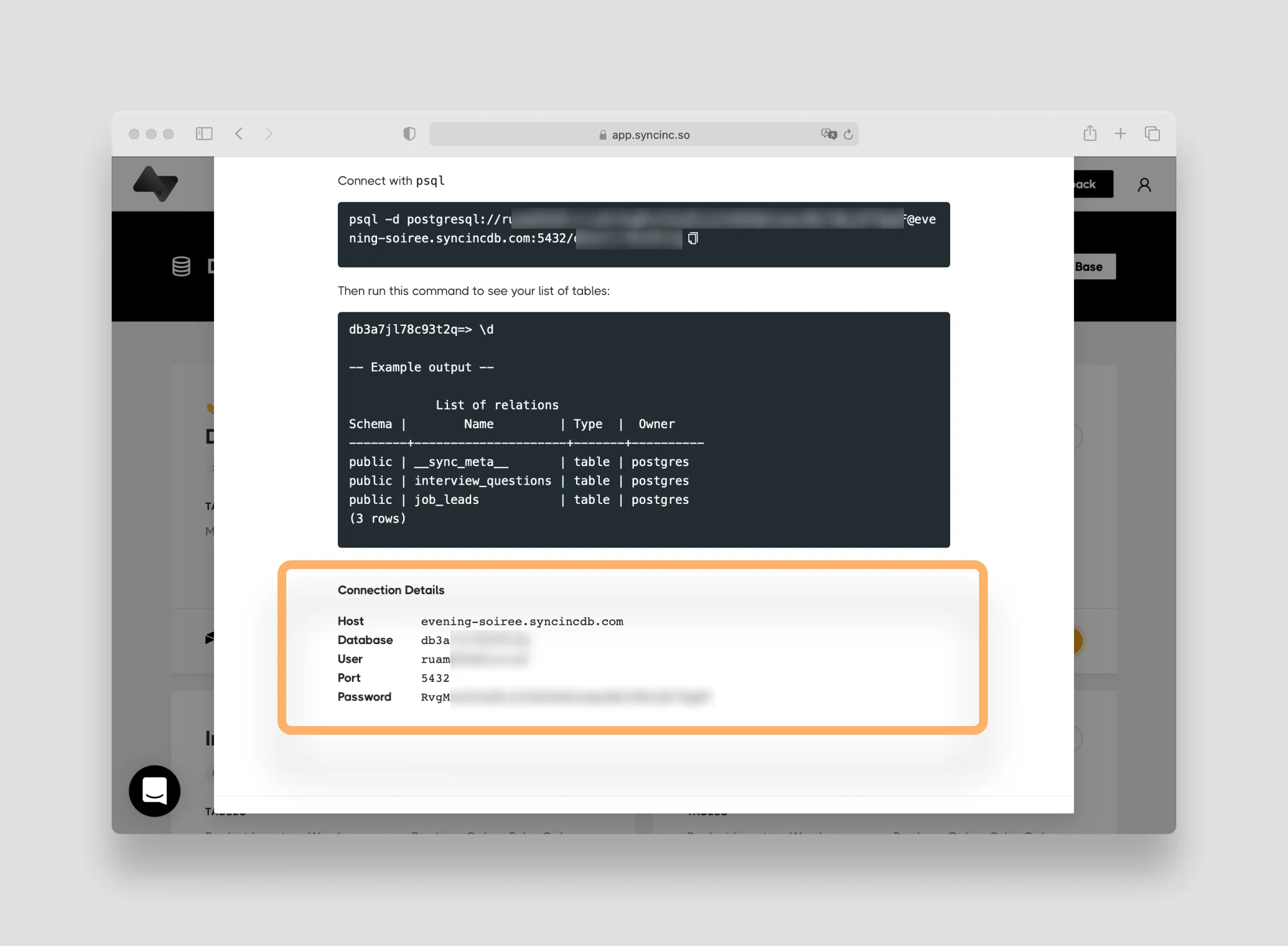The height and width of the screenshot is (946, 1288).
Task: Go forward in browser history
Action: [268, 134]
